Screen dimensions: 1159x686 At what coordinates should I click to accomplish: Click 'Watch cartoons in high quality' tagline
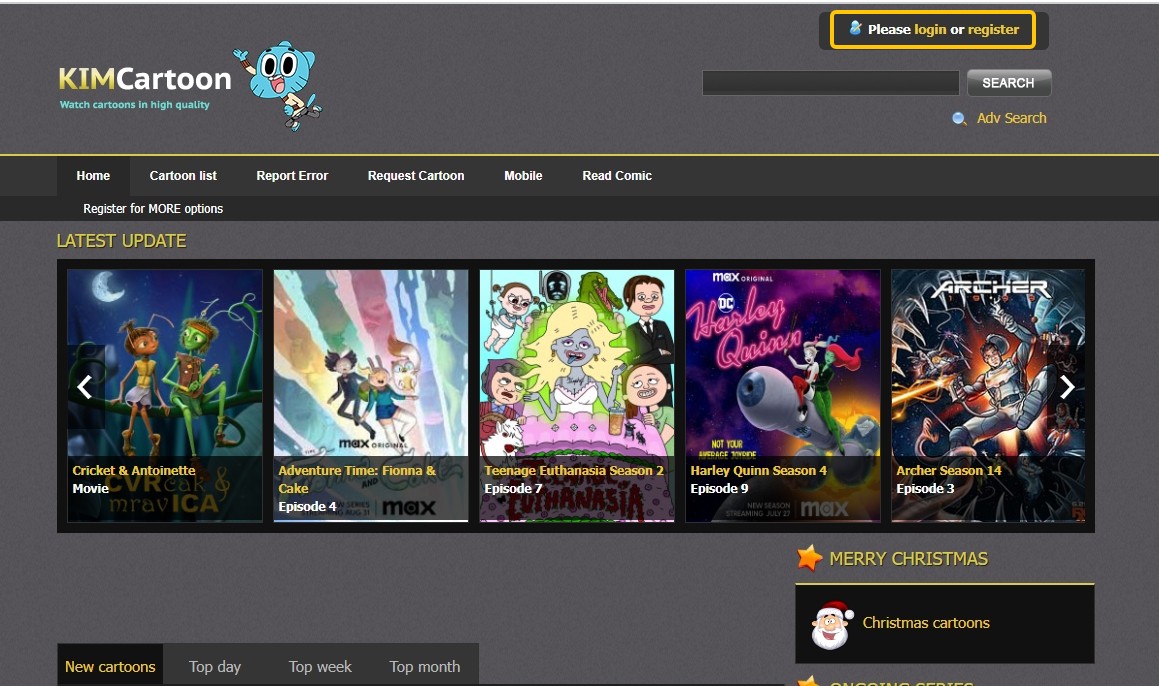click(x=135, y=105)
